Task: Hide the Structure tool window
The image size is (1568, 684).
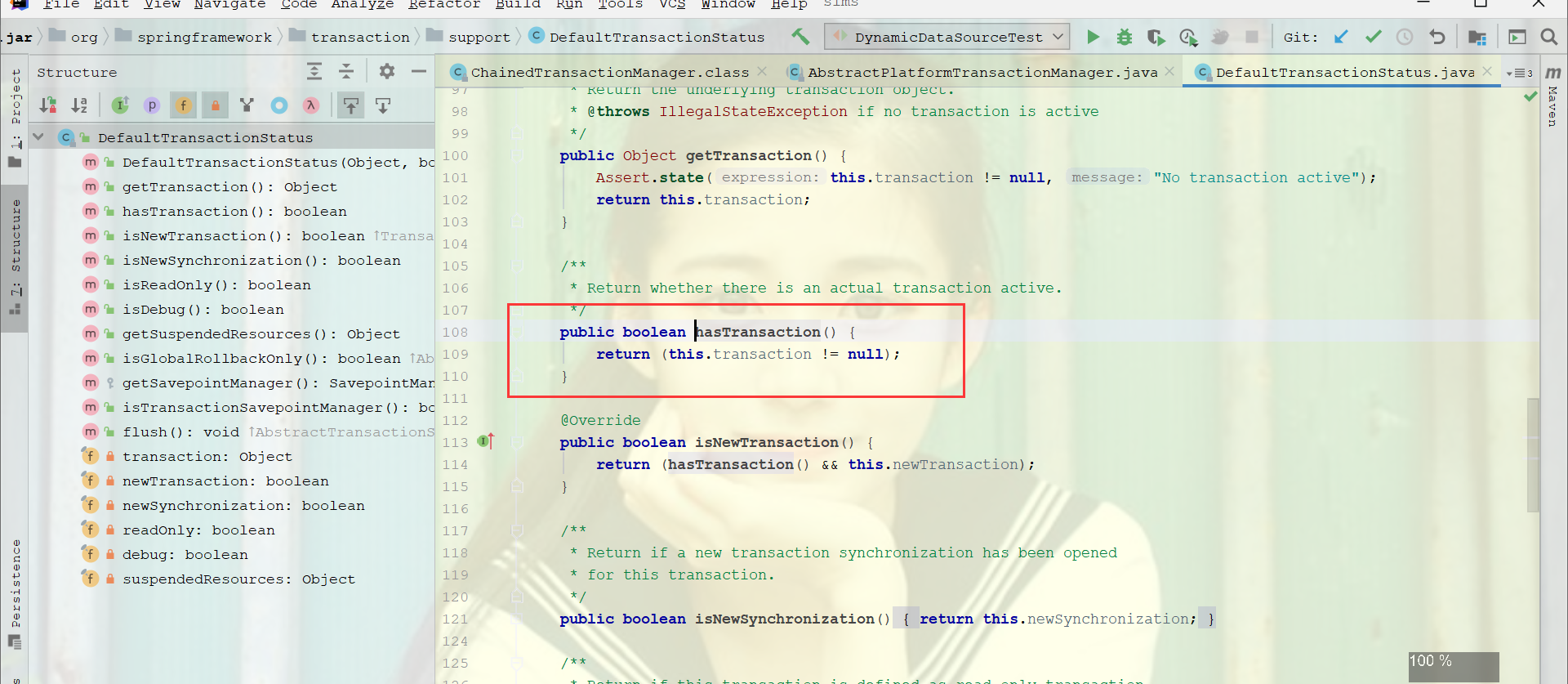Action: pos(419,72)
